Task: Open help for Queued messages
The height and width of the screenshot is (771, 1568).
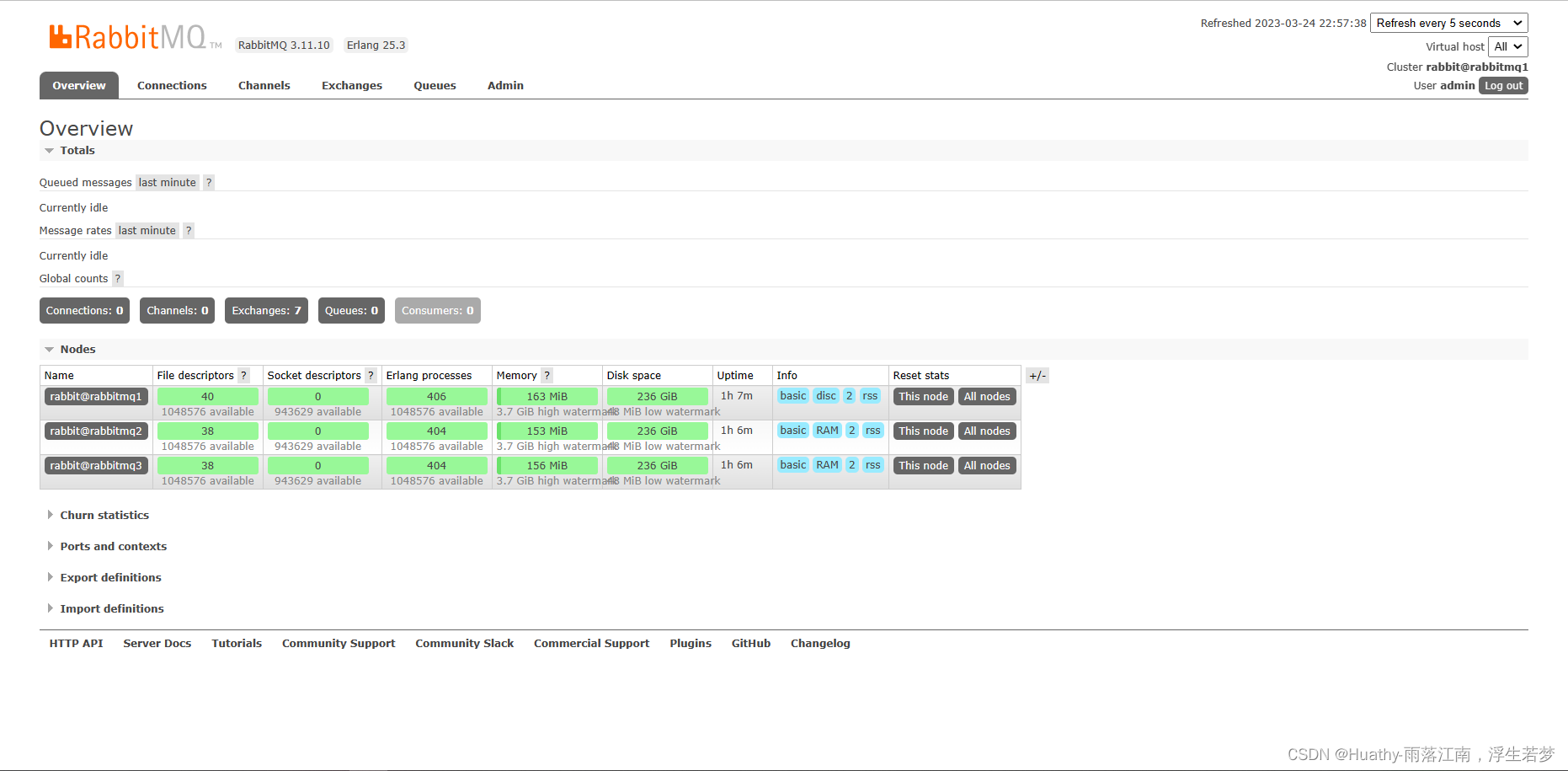Action: [209, 182]
